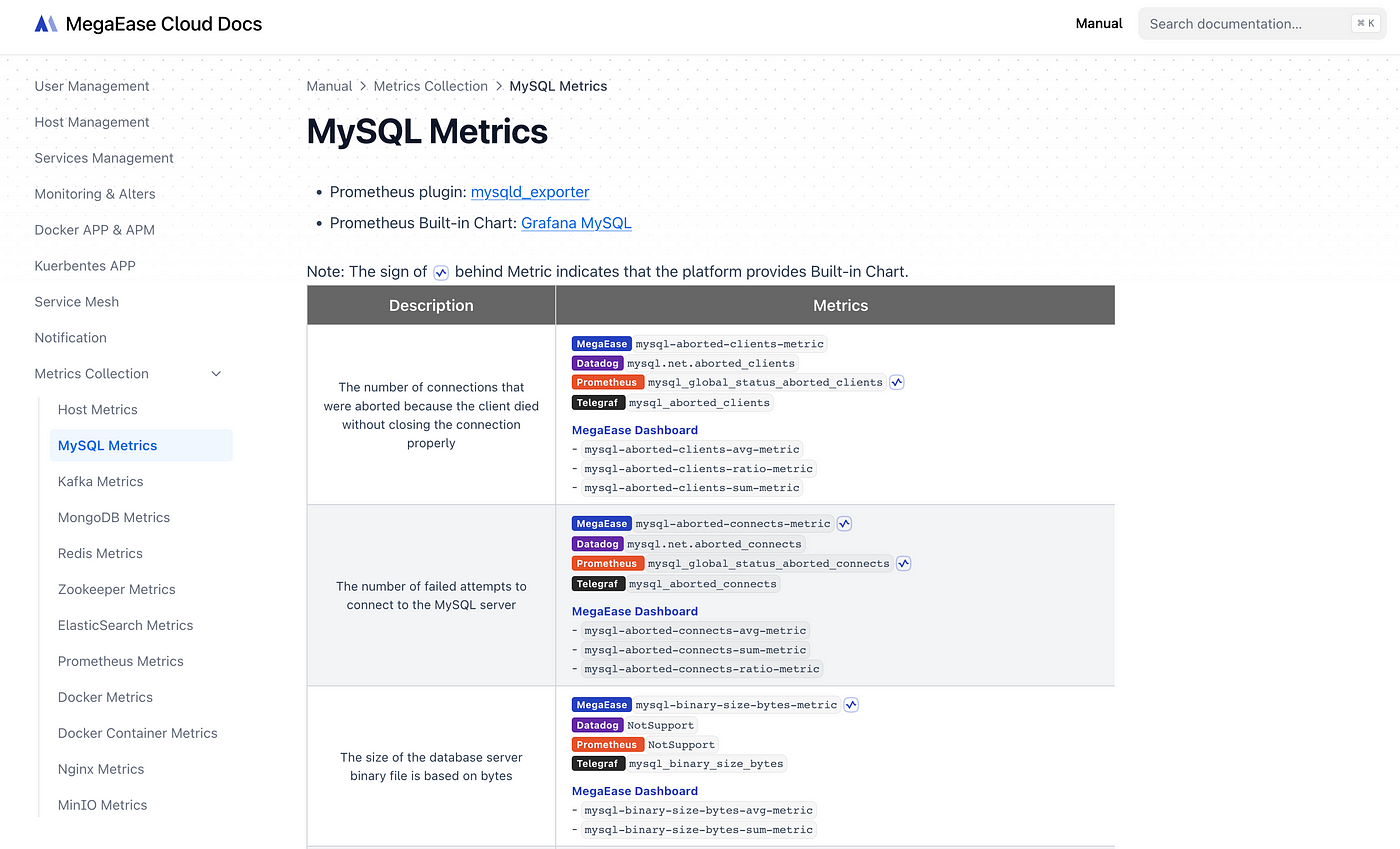This screenshot has width=1400, height=849.
Task: Collapse the Metrics Collection chevron
Action: (x=216, y=374)
